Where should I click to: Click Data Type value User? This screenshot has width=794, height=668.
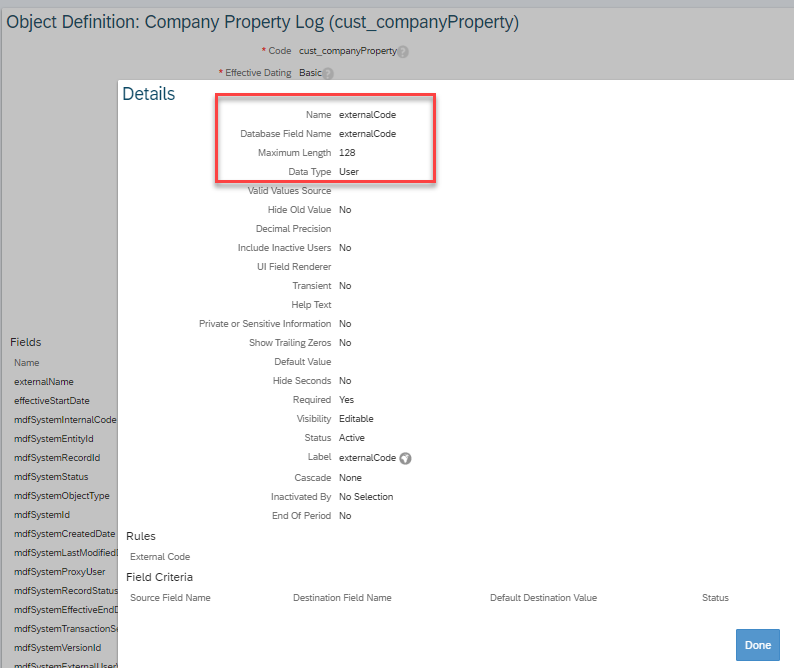point(349,172)
